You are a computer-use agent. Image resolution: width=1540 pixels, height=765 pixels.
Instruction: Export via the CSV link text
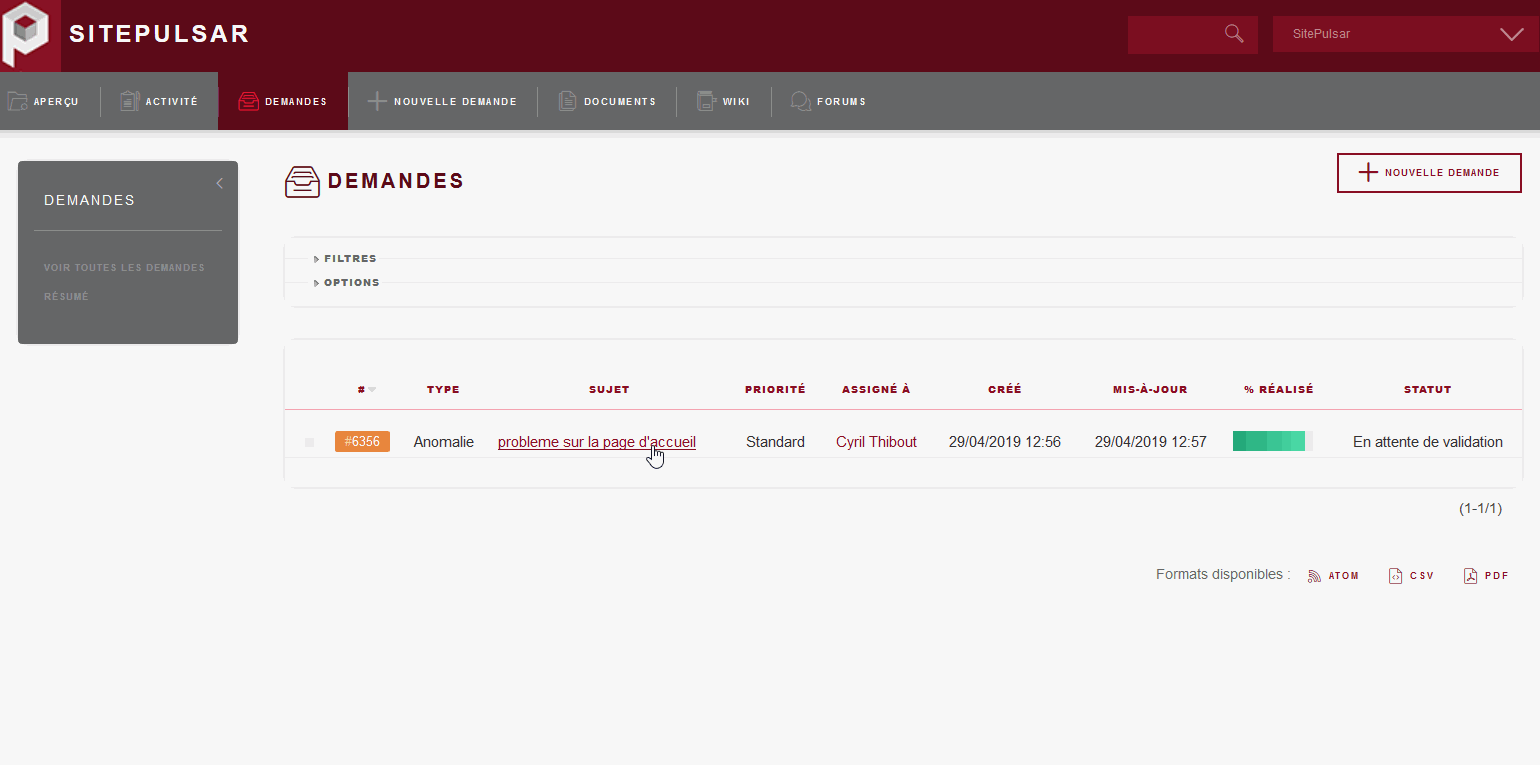point(1422,576)
